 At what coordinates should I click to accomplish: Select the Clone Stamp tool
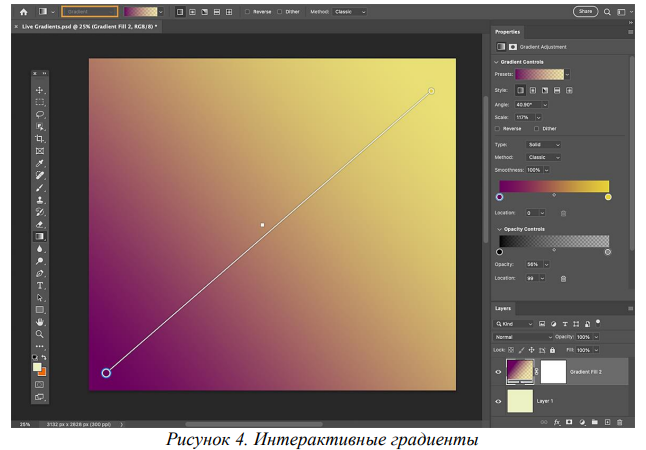pos(40,200)
